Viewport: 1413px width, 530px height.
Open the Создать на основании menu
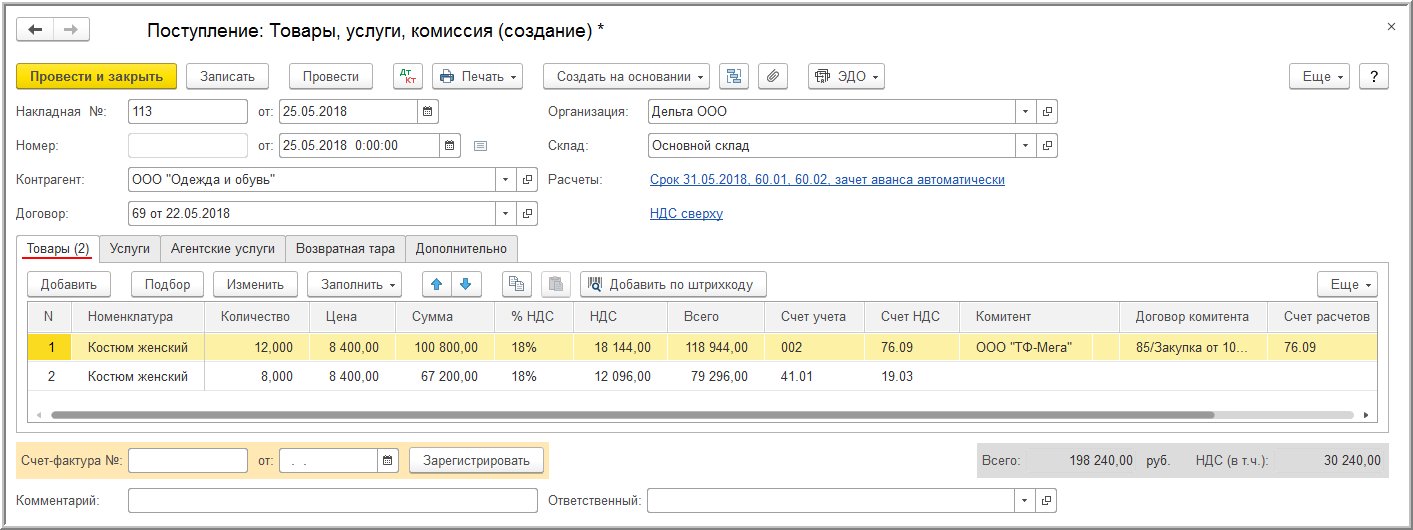(x=626, y=76)
